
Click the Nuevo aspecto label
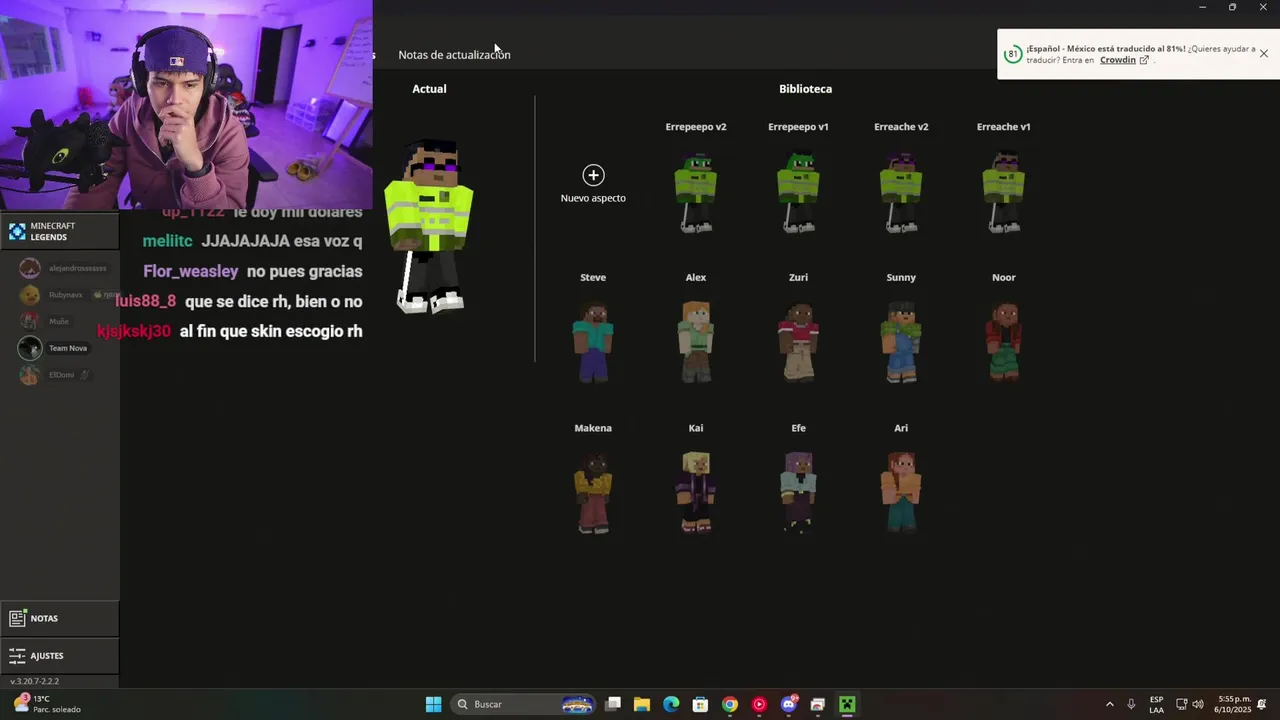[593, 198]
